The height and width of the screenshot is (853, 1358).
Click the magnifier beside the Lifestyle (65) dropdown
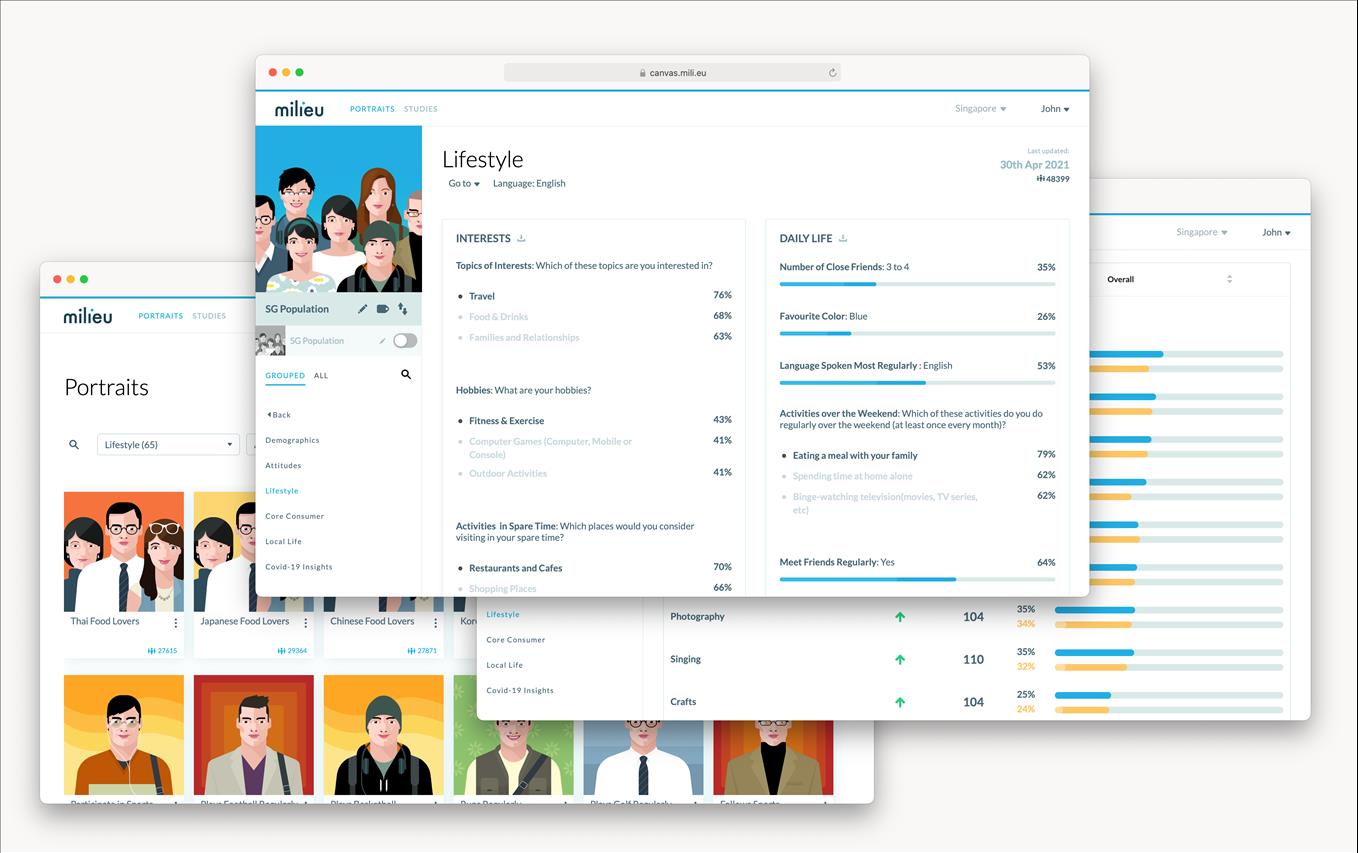74,445
